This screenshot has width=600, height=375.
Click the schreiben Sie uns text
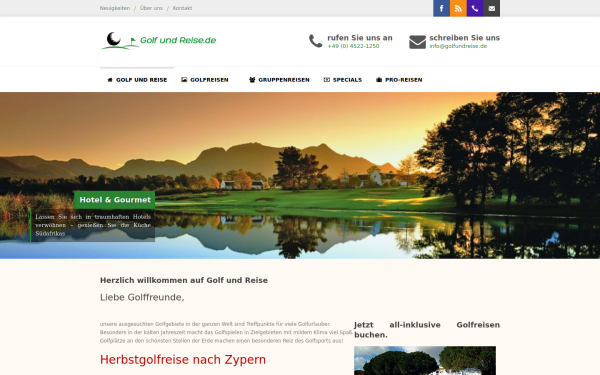point(465,38)
